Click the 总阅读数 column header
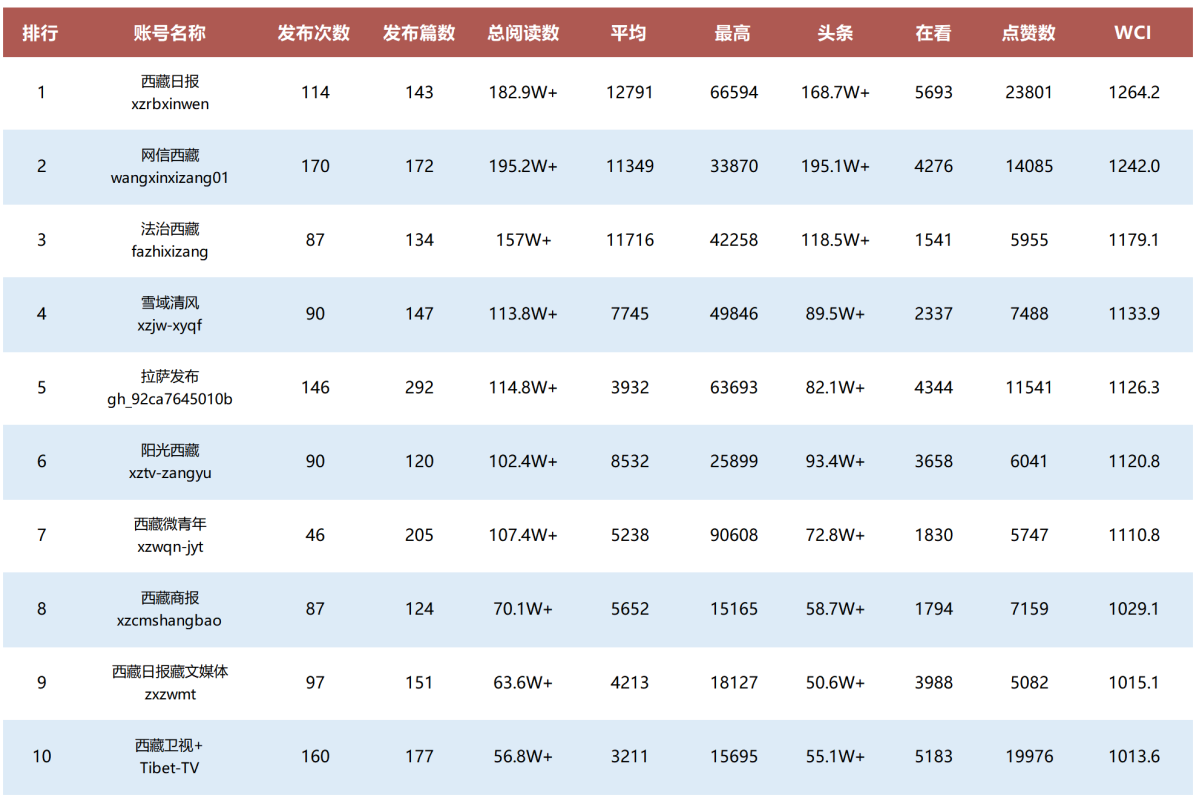1198x800 pixels. click(523, 33)
